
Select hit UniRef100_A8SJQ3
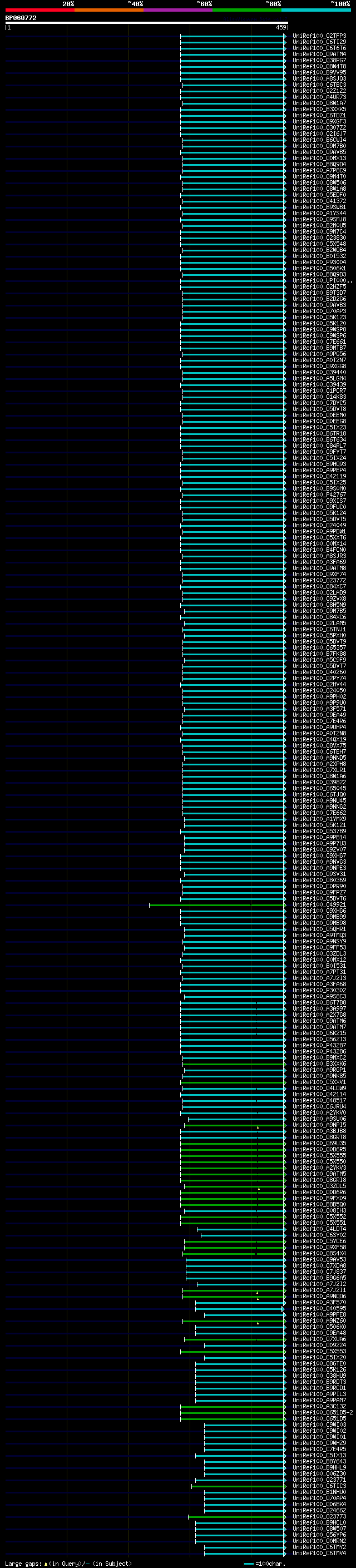[319, 78]
